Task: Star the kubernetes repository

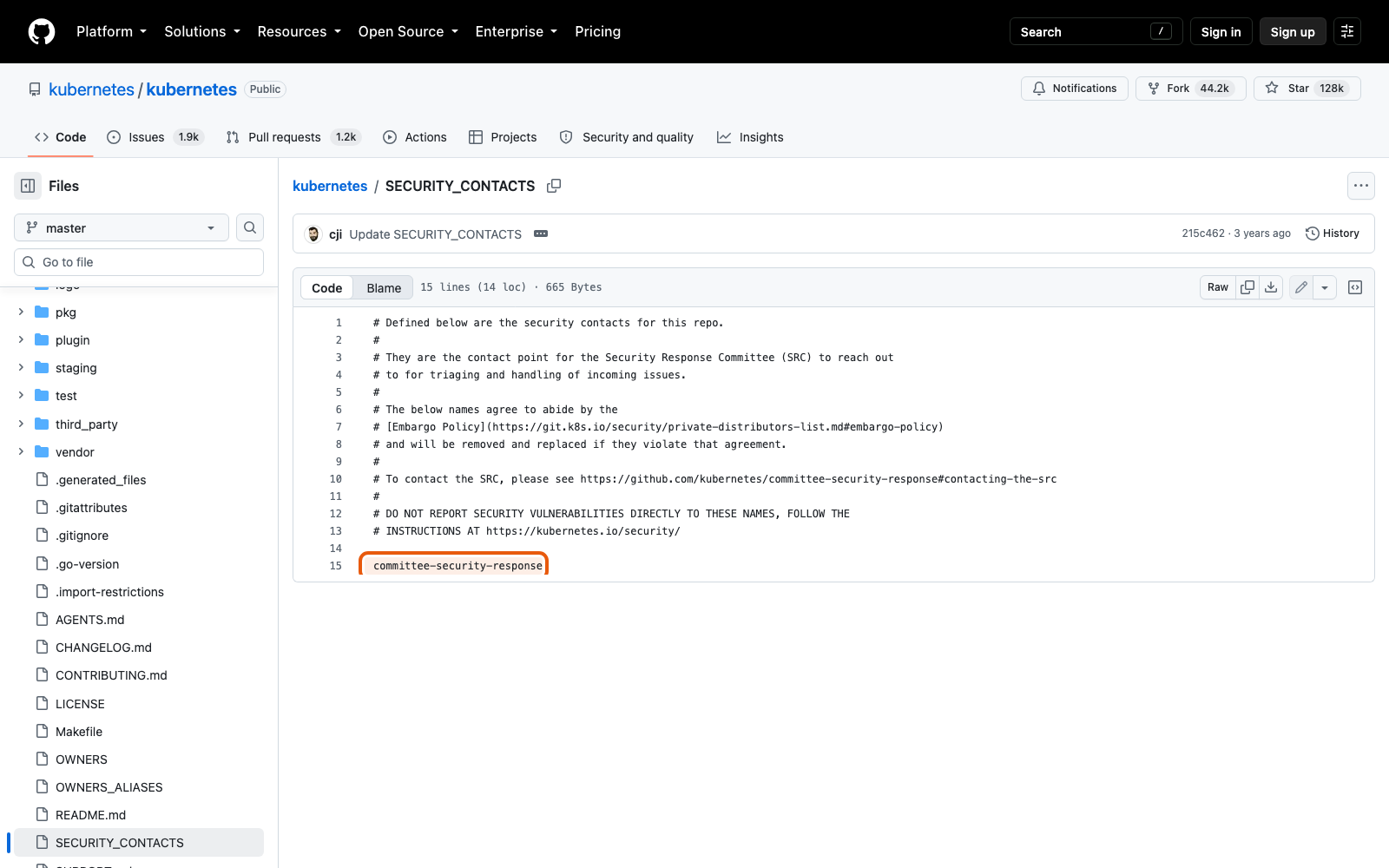Action: pos(1307,89)
